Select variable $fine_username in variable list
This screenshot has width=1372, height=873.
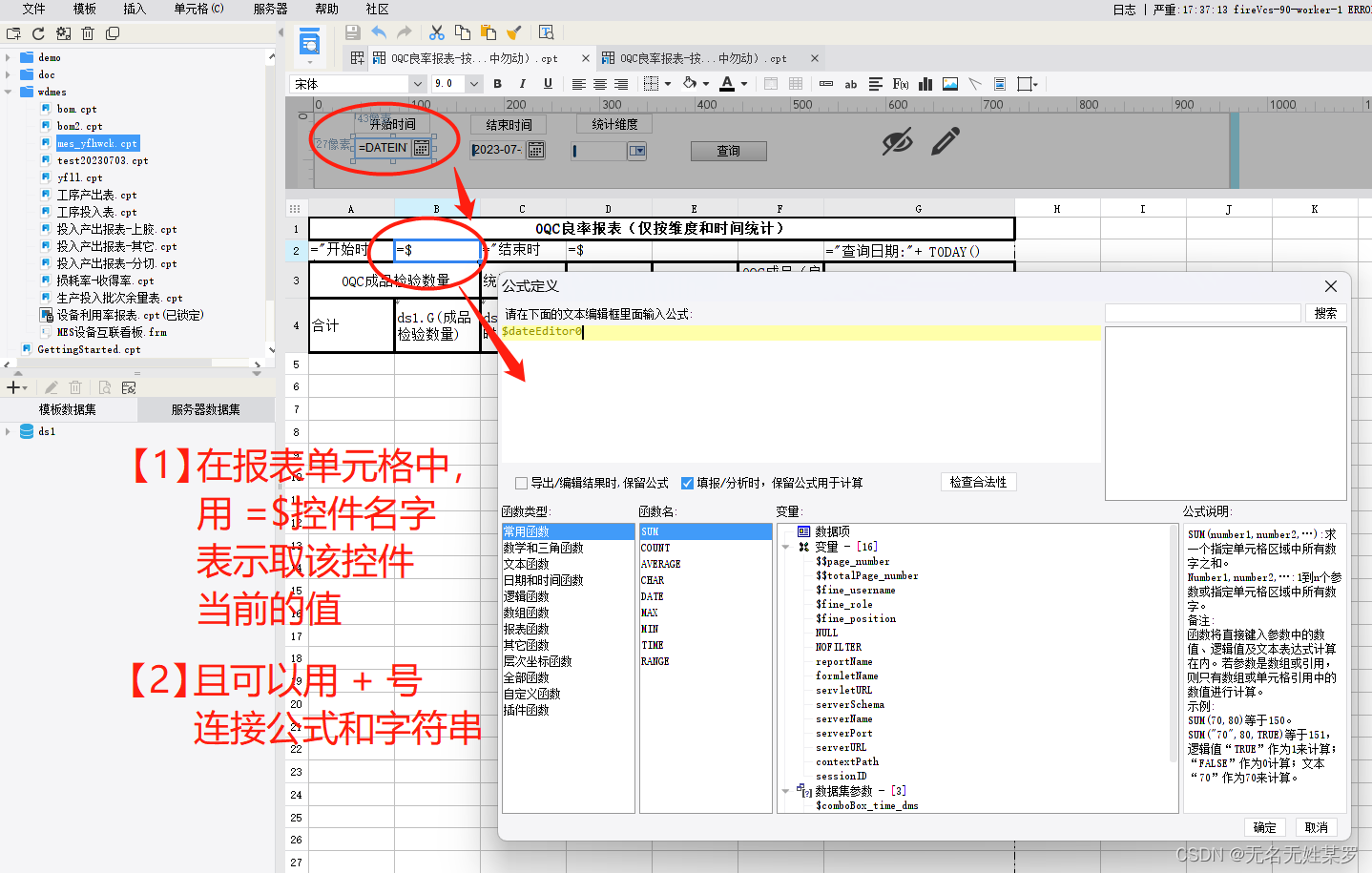[x=856, y=590]
